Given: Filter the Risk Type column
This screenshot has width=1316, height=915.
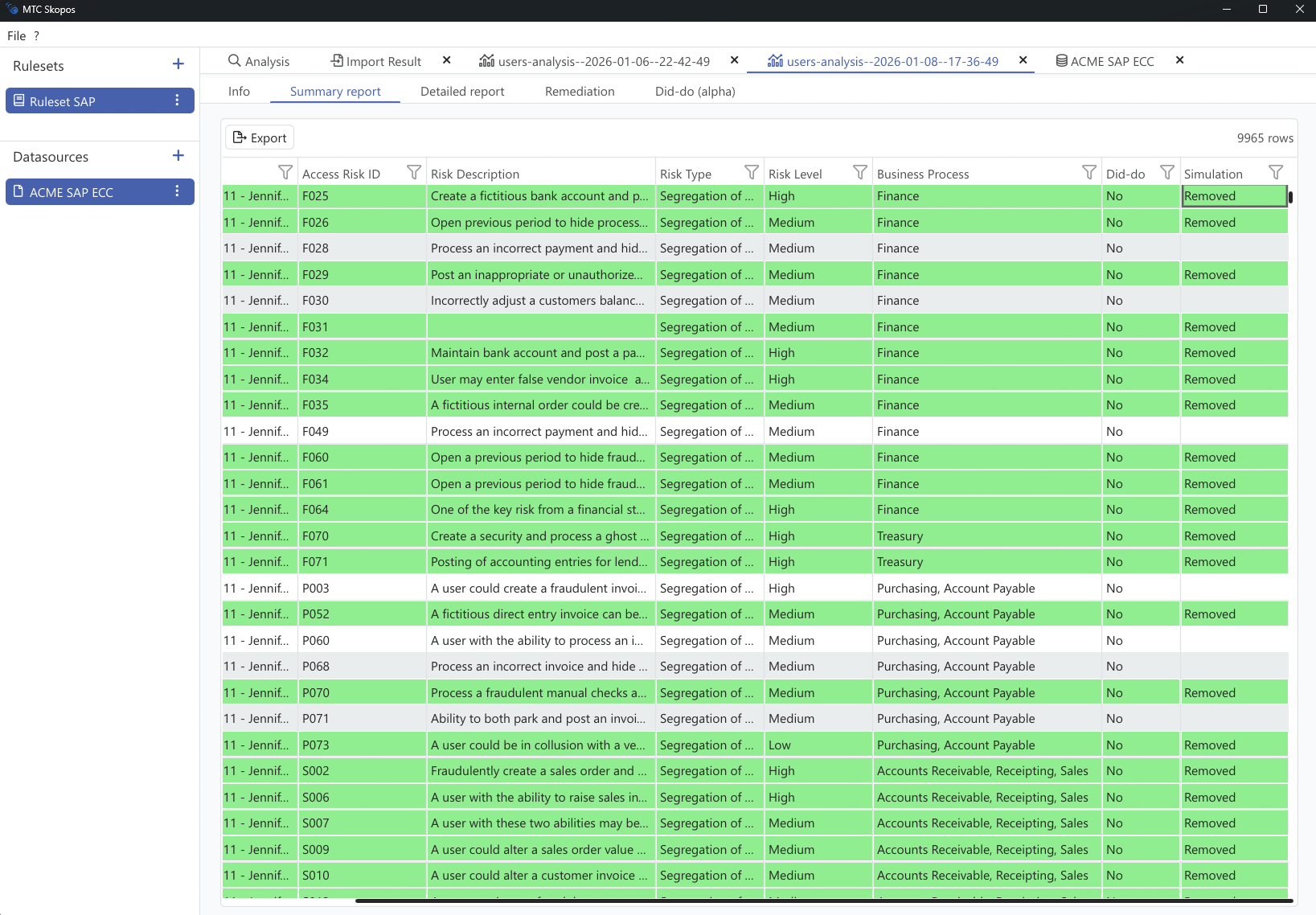Looking at the screenshot, I should (x=751, y=173).
